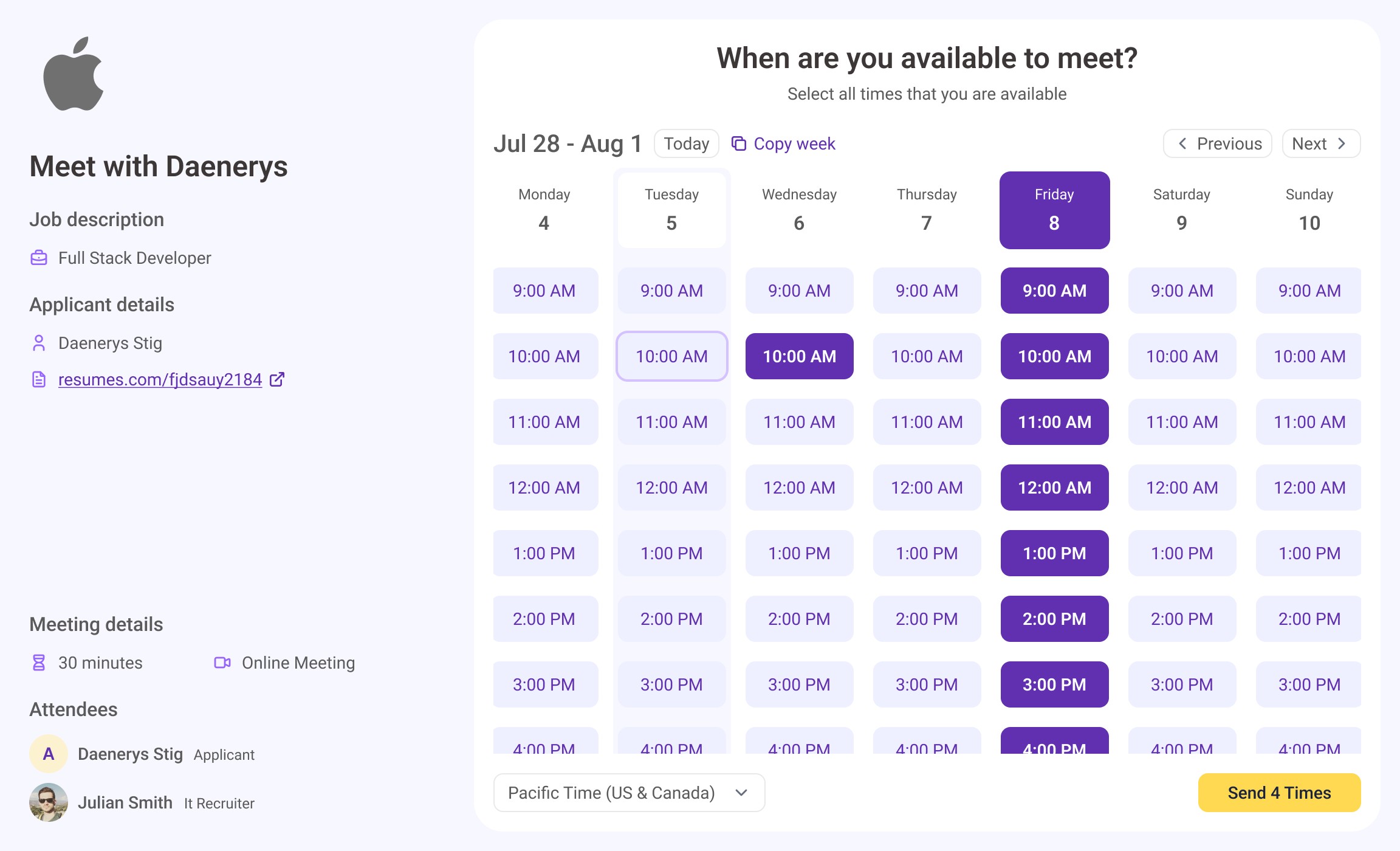Toggle Wednesday 10:00 AM slot off

click(799, 356)
